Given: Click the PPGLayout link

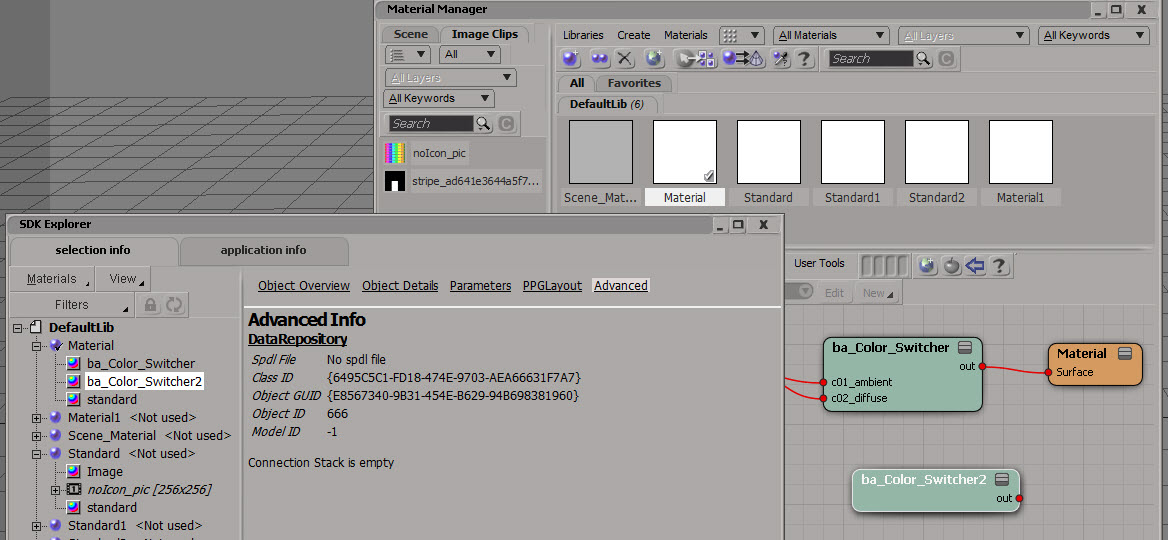Looking at the screenshot, I should pyautogui.click(x=552, y=285).
